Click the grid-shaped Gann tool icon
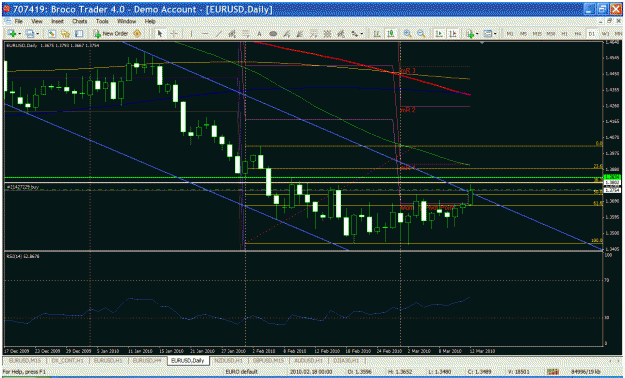 click(x=327, y=34)
